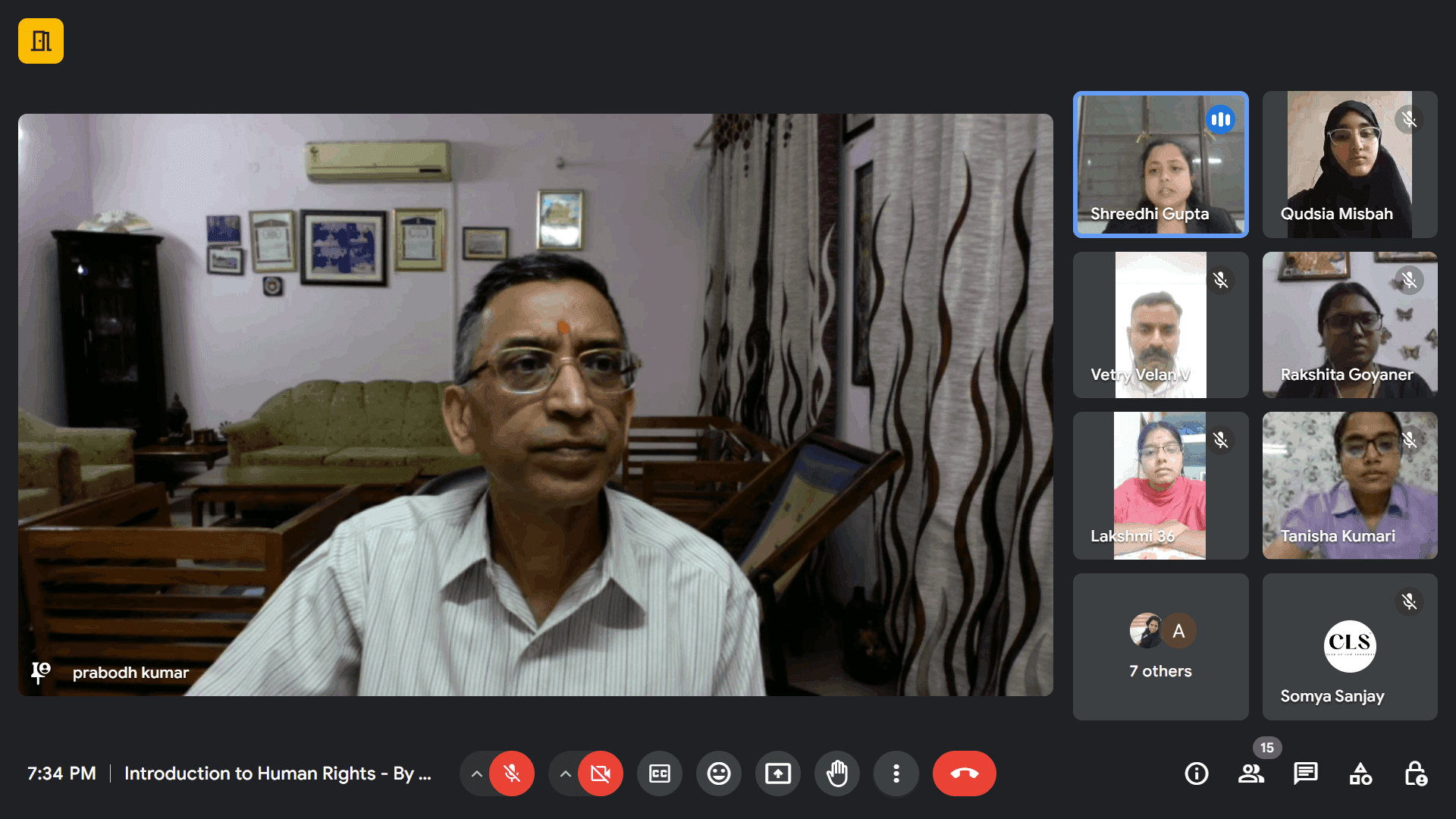Open the emoji reactions

(719, 773)
